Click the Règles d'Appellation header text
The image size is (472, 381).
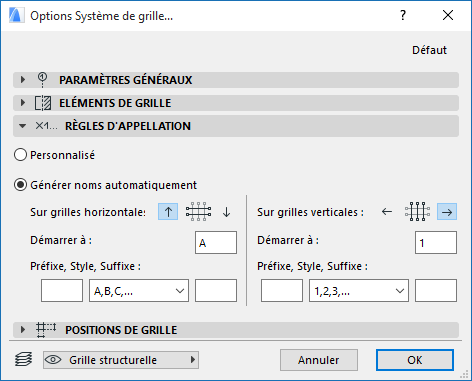click(128, 126)
